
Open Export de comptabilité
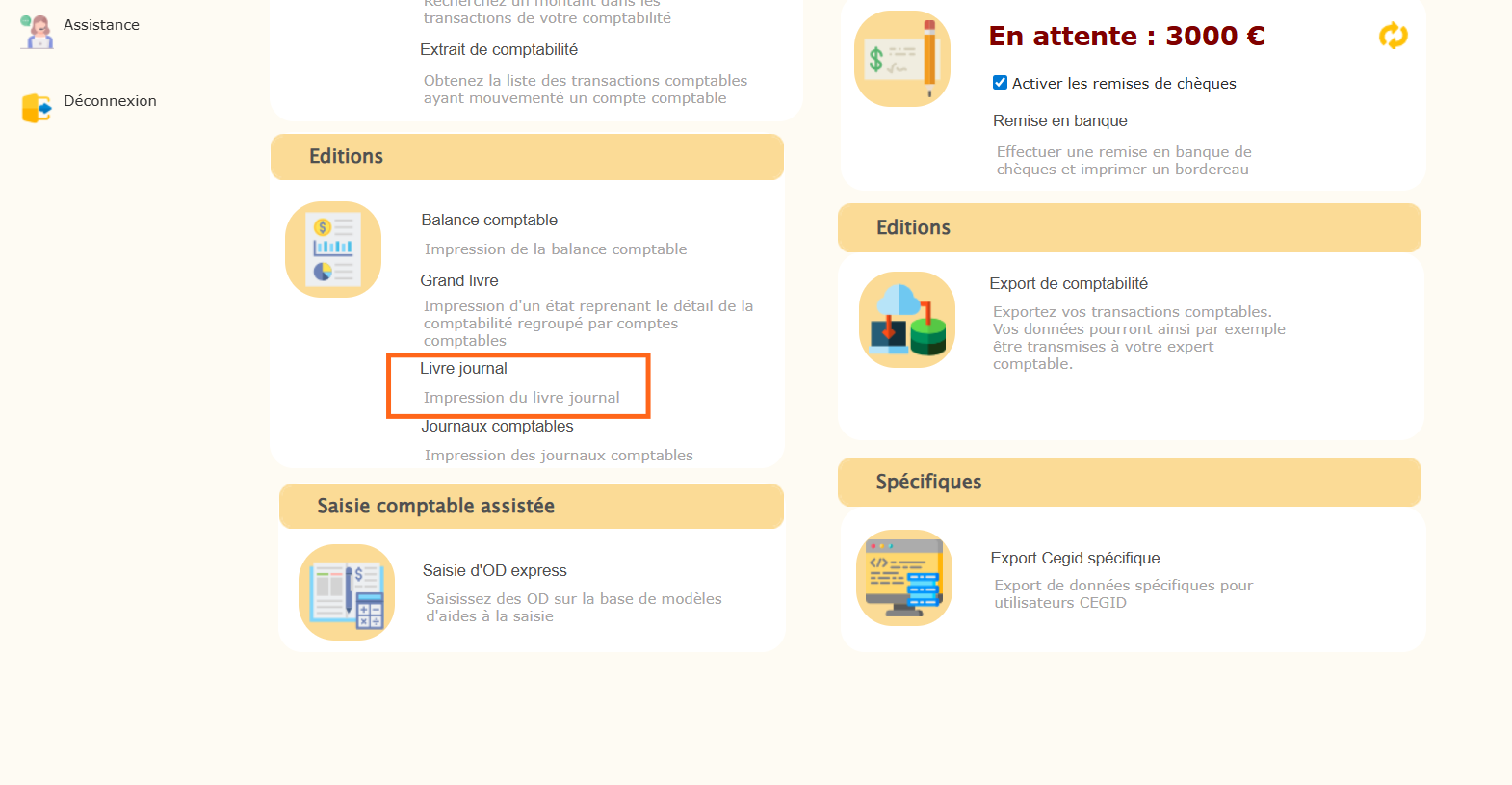(x=1068, y=284)
